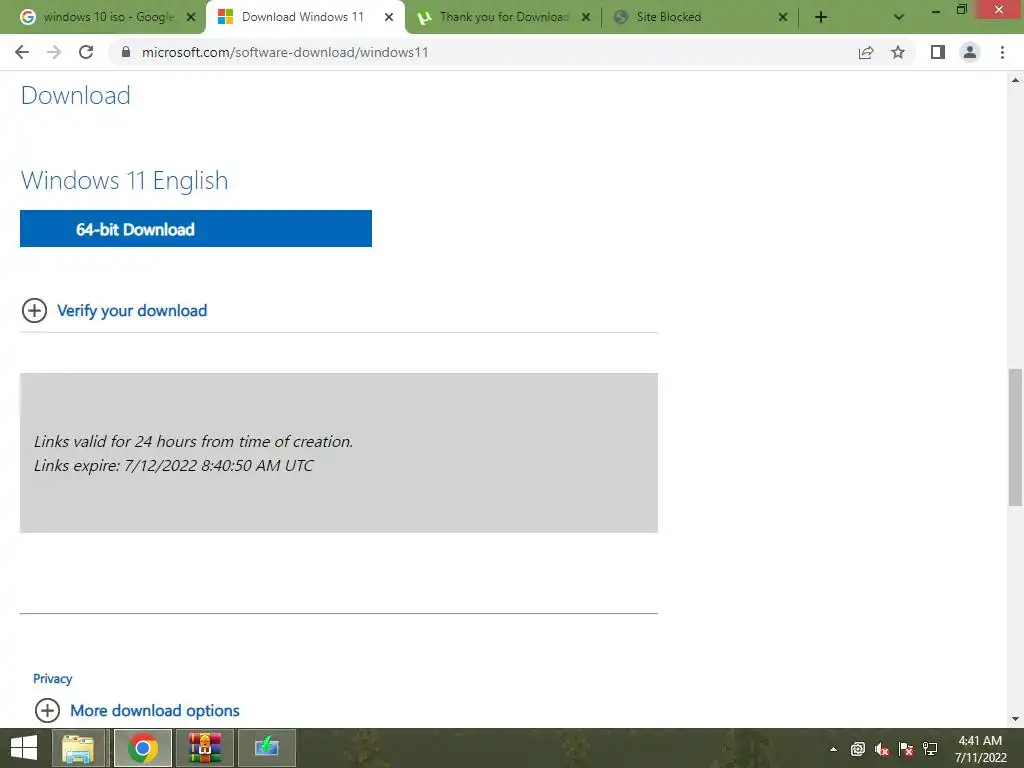Open WinRAR from the taskbar

coord(205,748)
